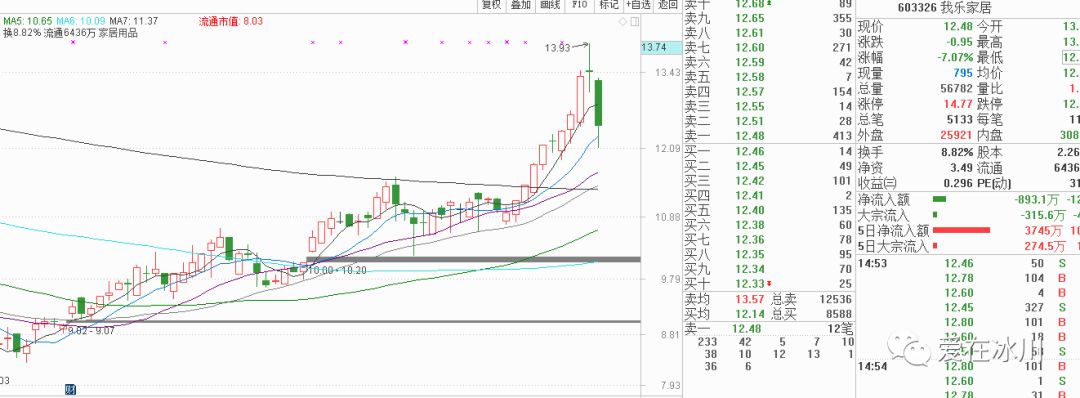1080x398 pixels.
Task: Click the 复权 toolbar button
Action: click(491, 5)
